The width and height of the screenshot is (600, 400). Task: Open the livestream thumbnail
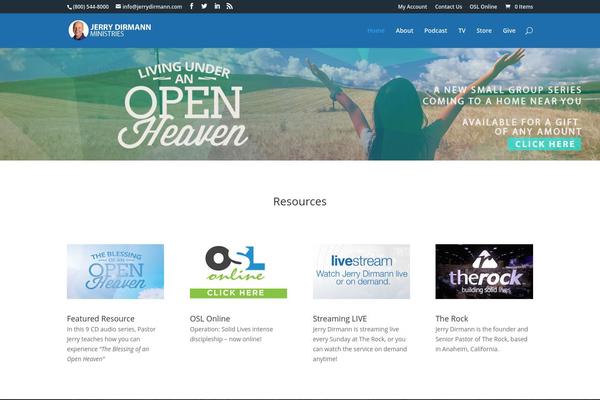coord(361,271)
